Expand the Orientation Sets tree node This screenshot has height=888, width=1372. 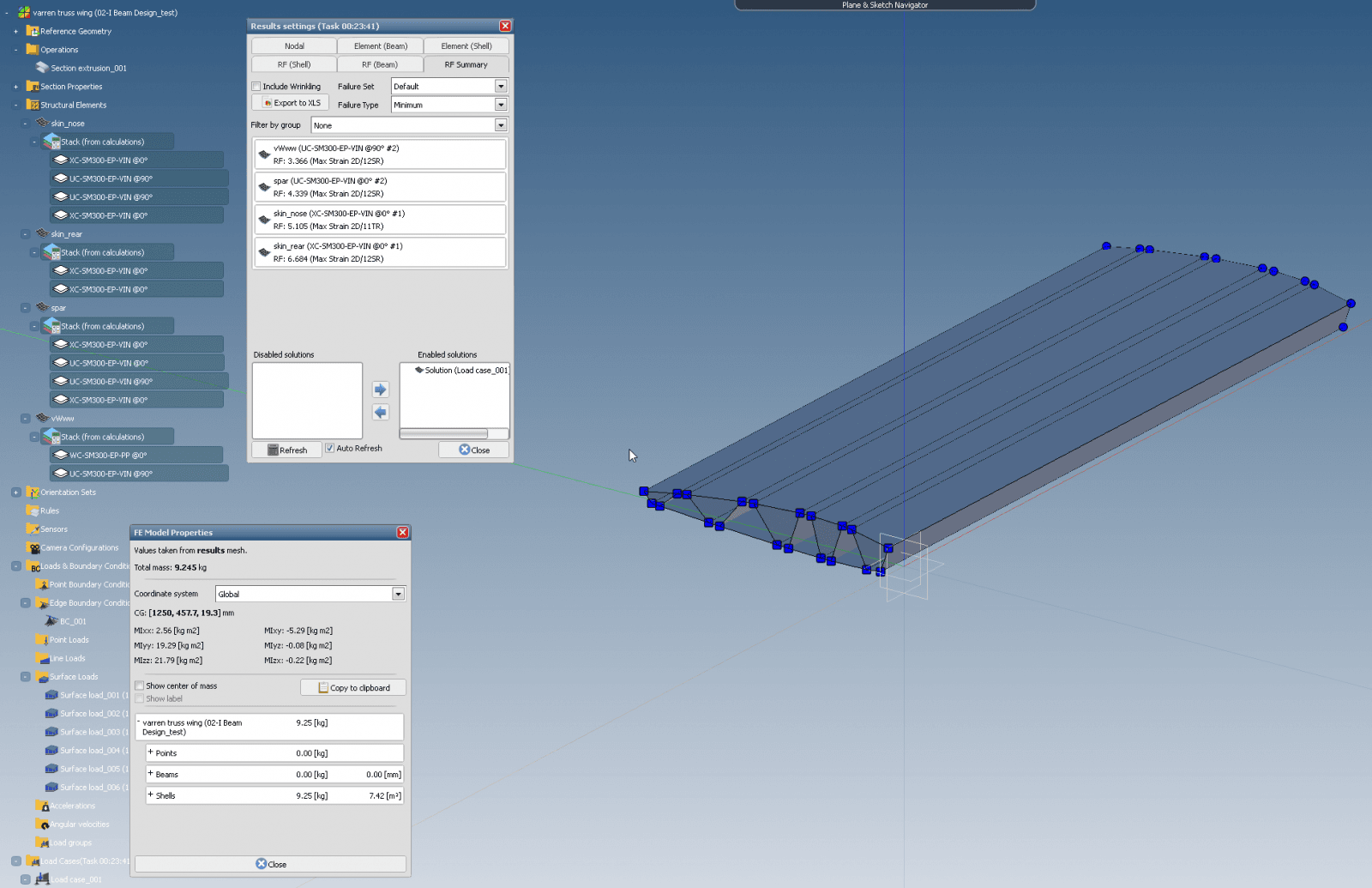[15, 492]
